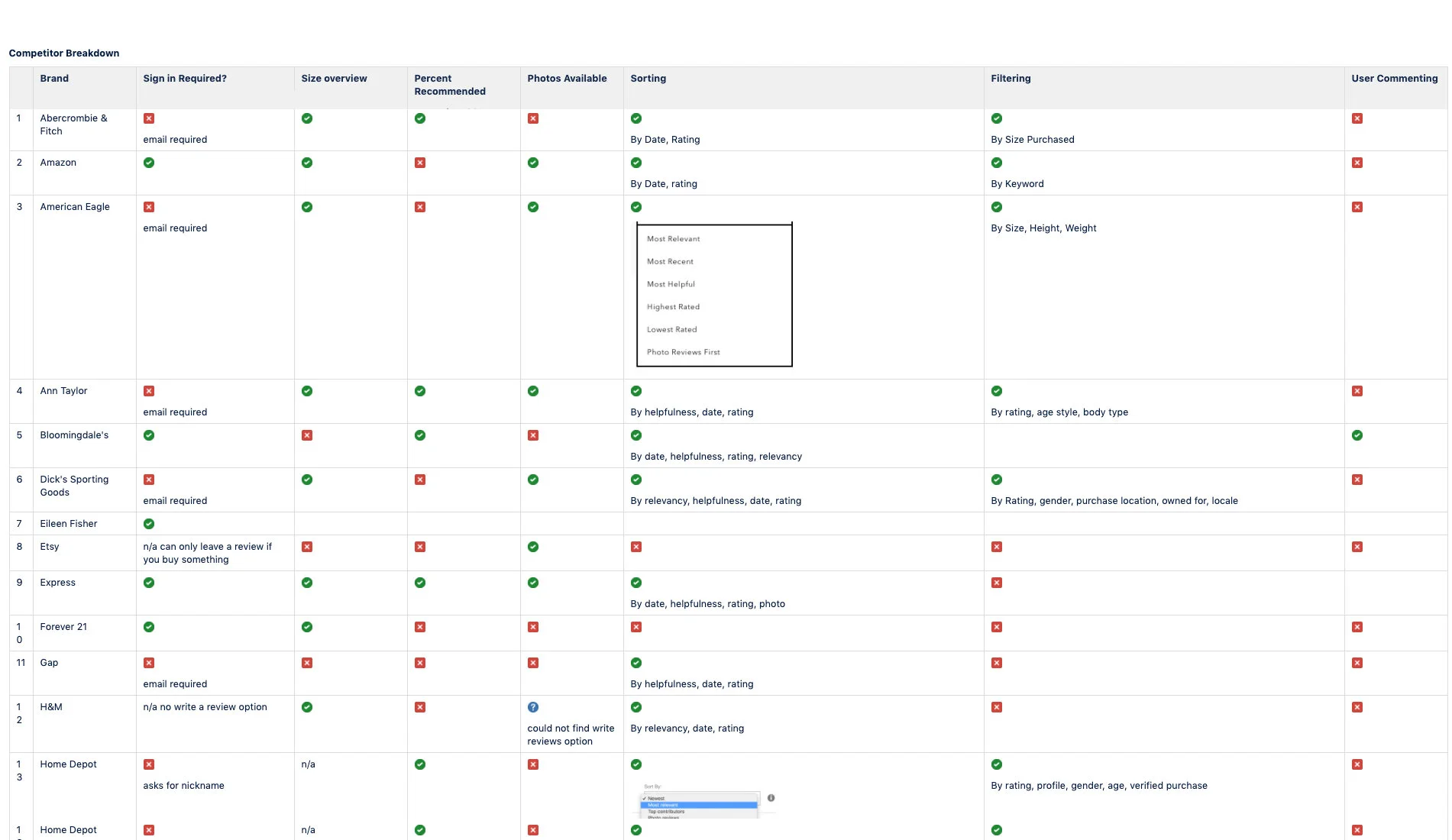Screen dimensions: 1452x840
Task: Click the blue question mark icon in H&M row
Action: click(533, 707)
